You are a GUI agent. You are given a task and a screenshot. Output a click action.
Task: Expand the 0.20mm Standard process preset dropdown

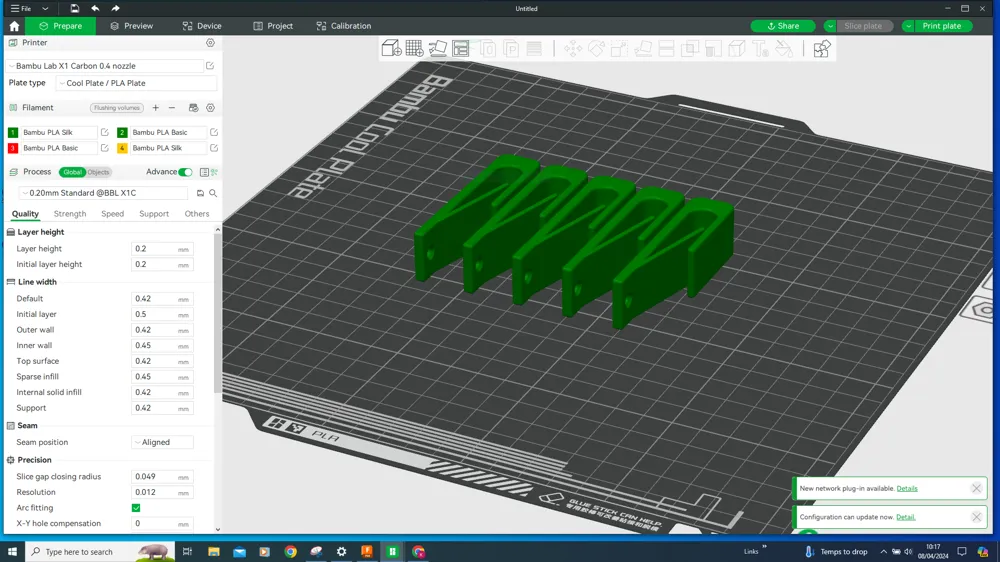(x=104, y=193)
